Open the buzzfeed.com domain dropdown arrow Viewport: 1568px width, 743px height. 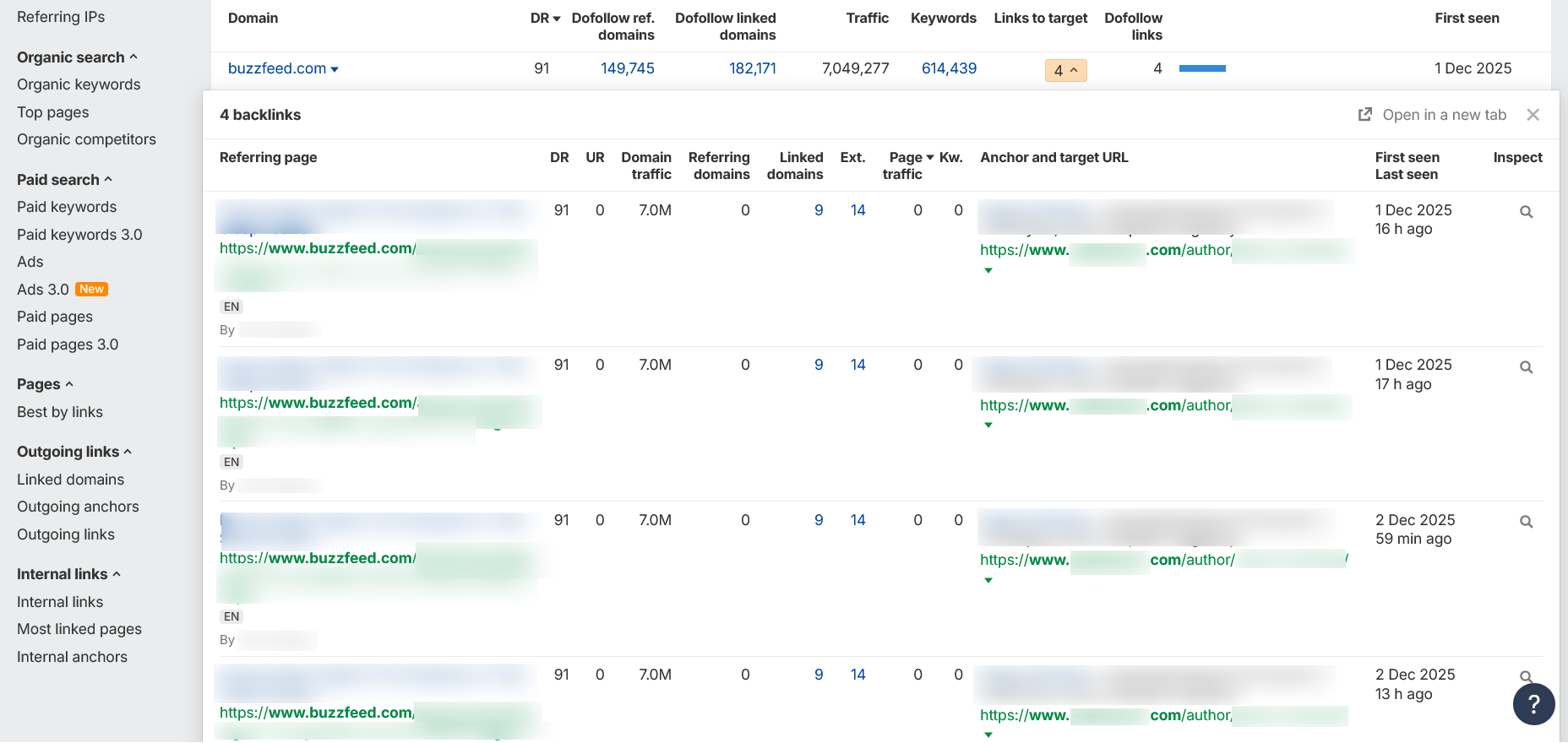pyautogui.click(x=335, y=69)
